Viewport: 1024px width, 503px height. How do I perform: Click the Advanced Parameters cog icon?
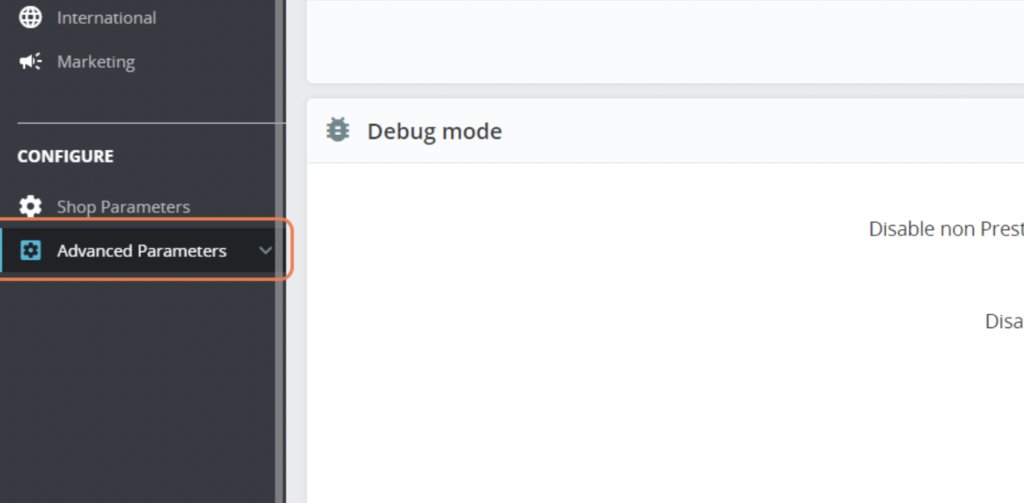coord(30,250)
